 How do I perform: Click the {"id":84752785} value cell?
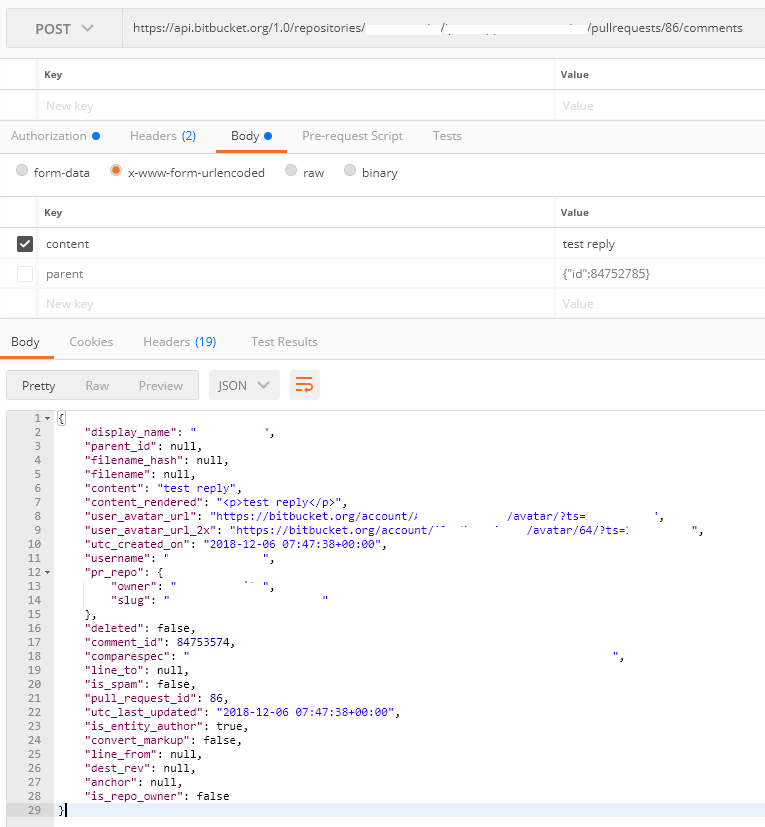pyautogui.click(x=660, y=274)
